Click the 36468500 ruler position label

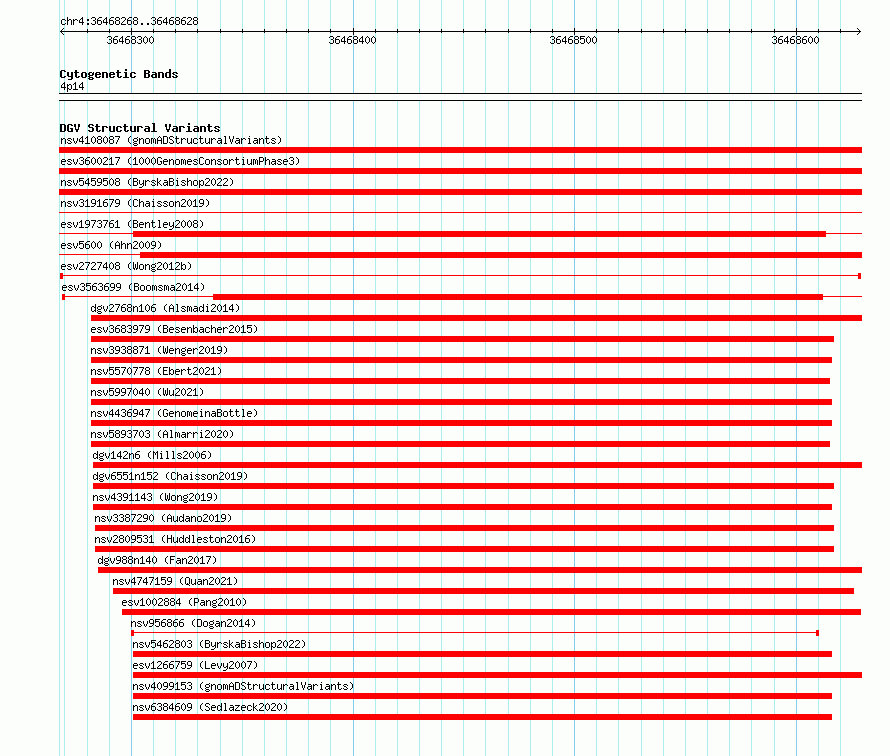[573, 40]
